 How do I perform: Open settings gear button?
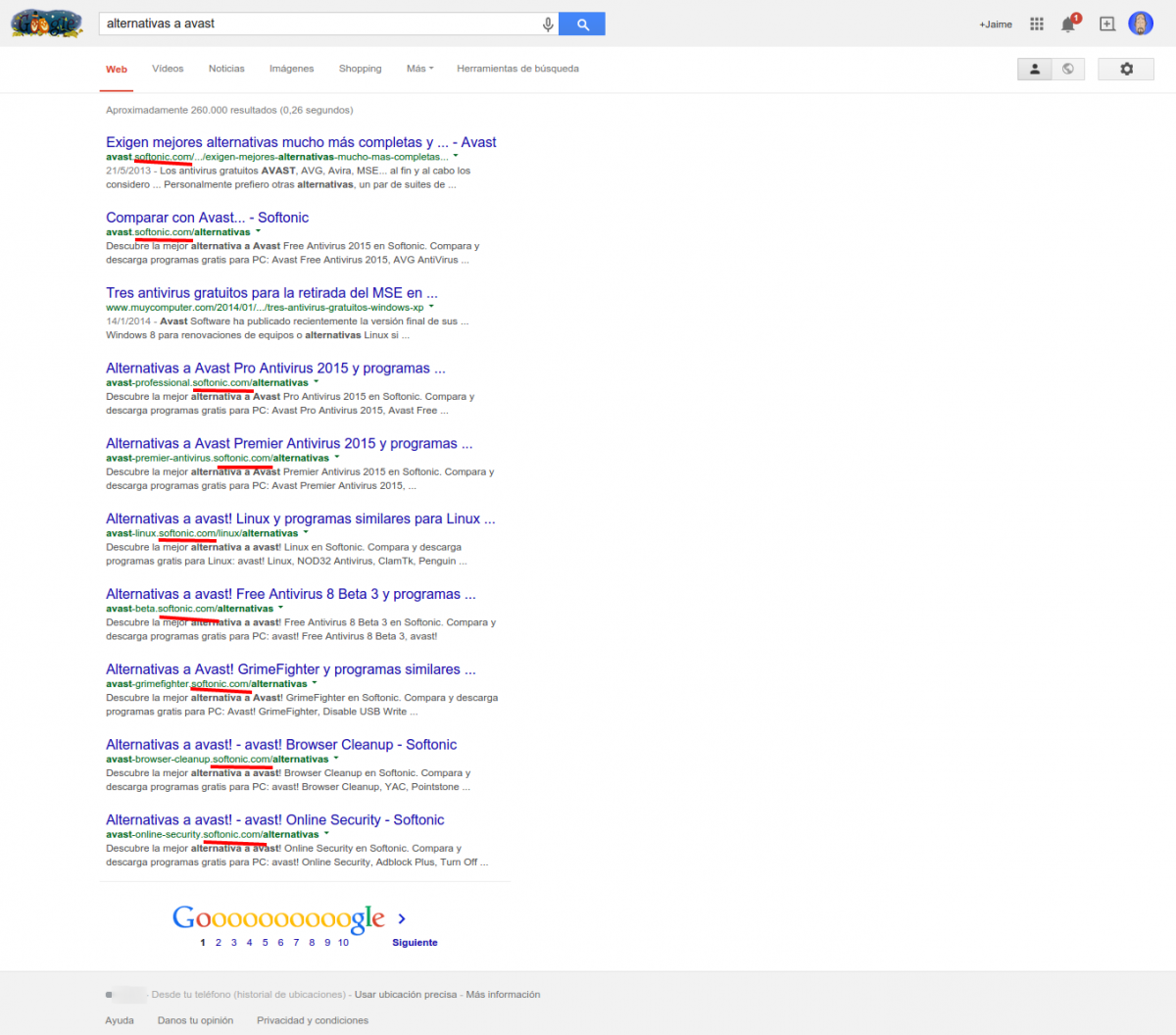click(1126, 69)
